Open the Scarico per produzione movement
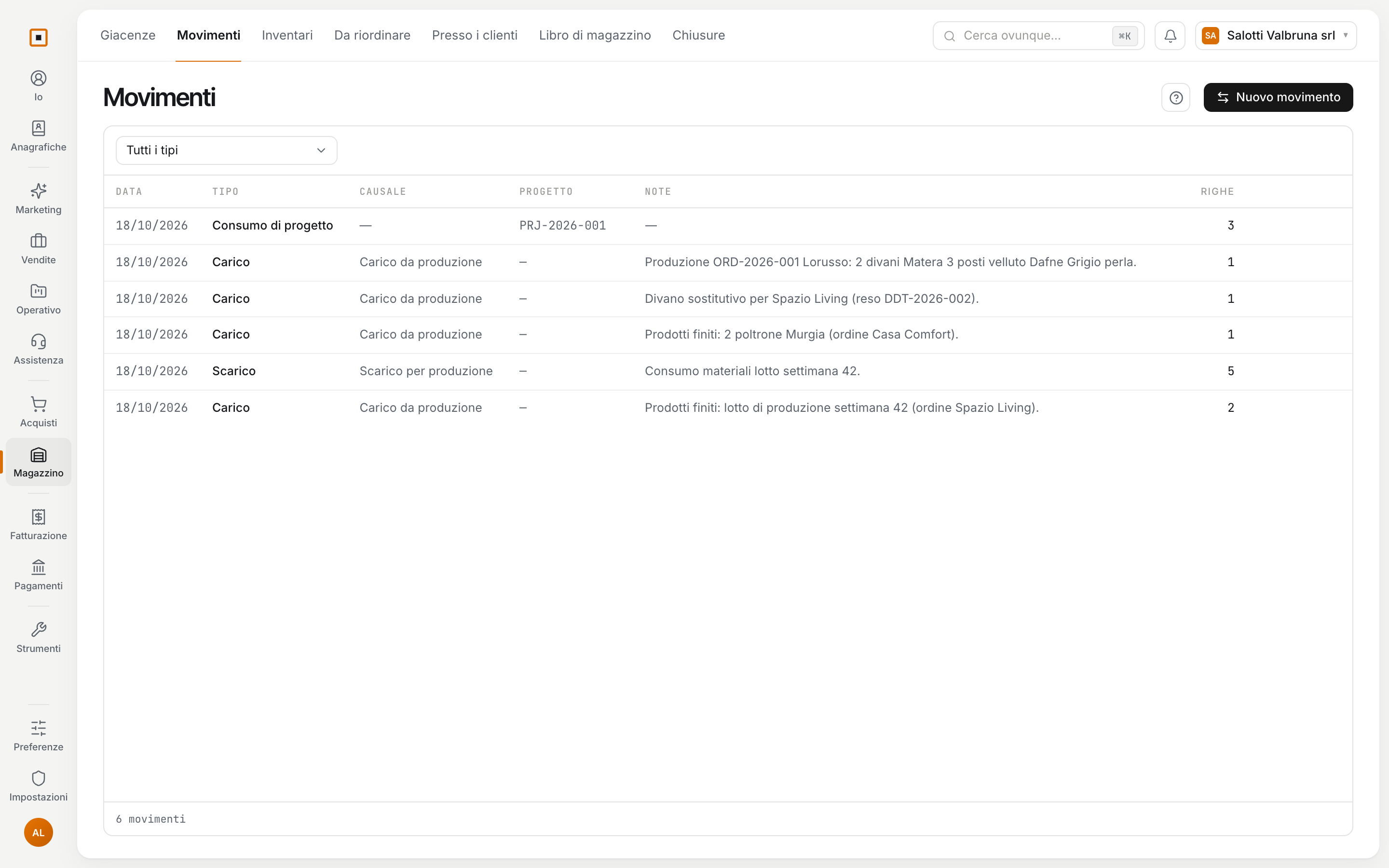 [x=728, y=371]
